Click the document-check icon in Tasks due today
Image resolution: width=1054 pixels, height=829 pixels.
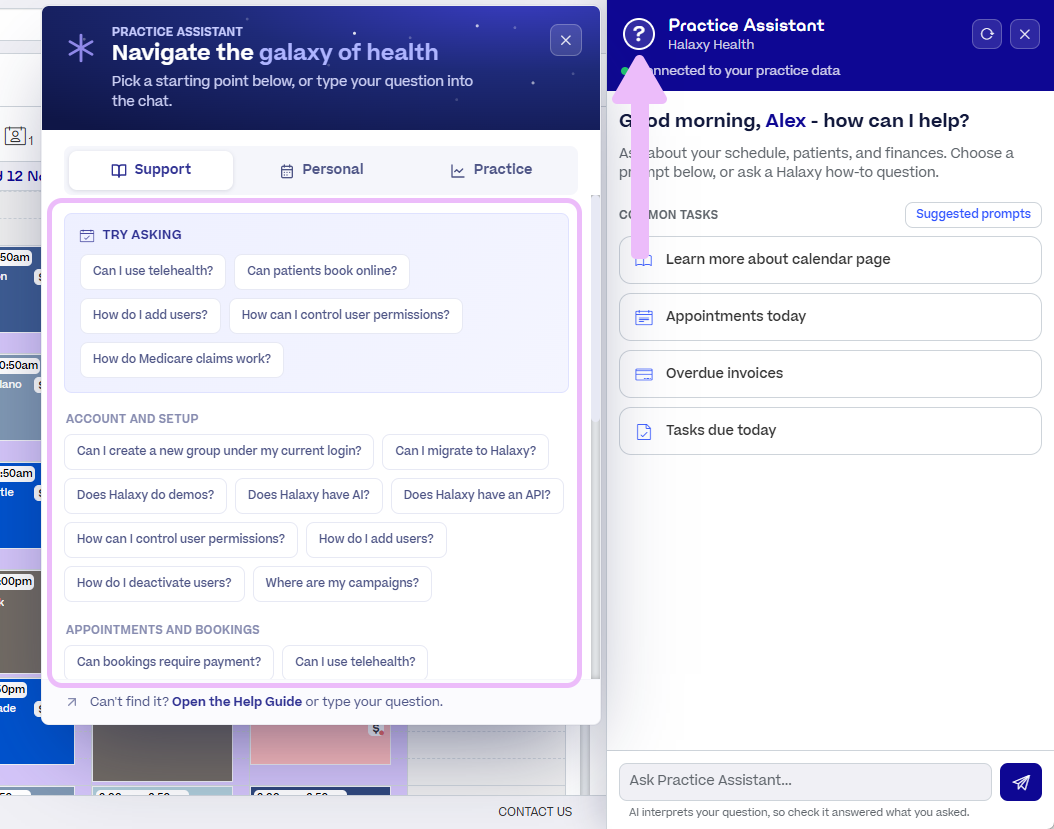[644, 432]
